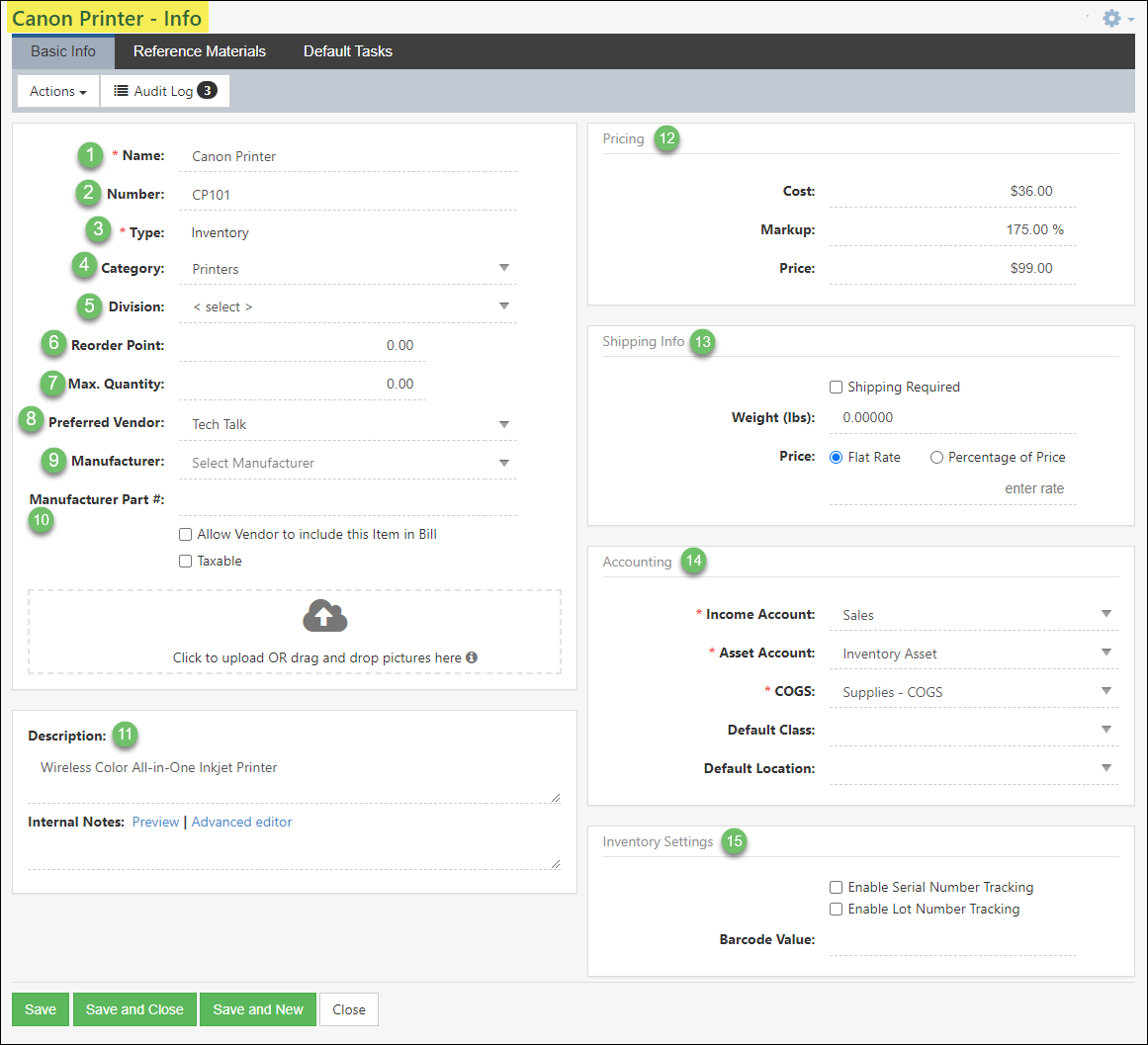This screenshot has height=1045, width=1148.
Task: Open the Advanced editor for Internal Notes
Action: point(241,822)
